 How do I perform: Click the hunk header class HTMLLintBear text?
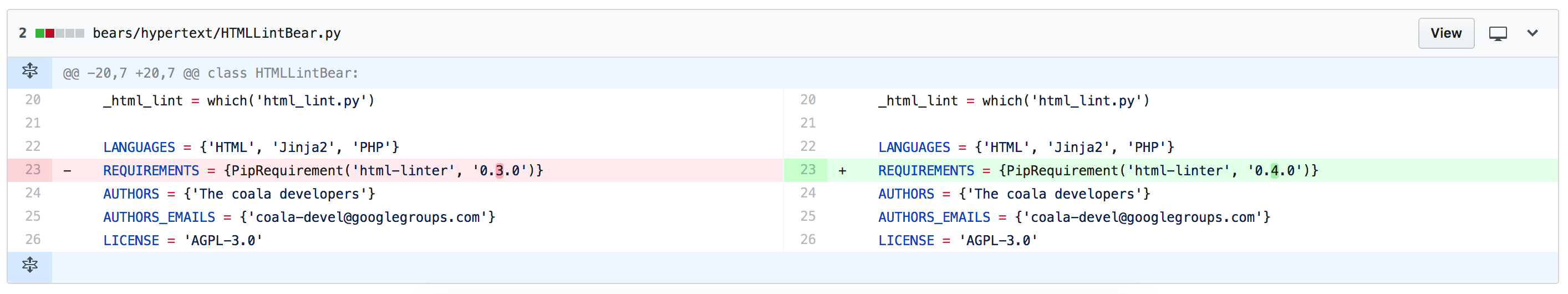283,73
